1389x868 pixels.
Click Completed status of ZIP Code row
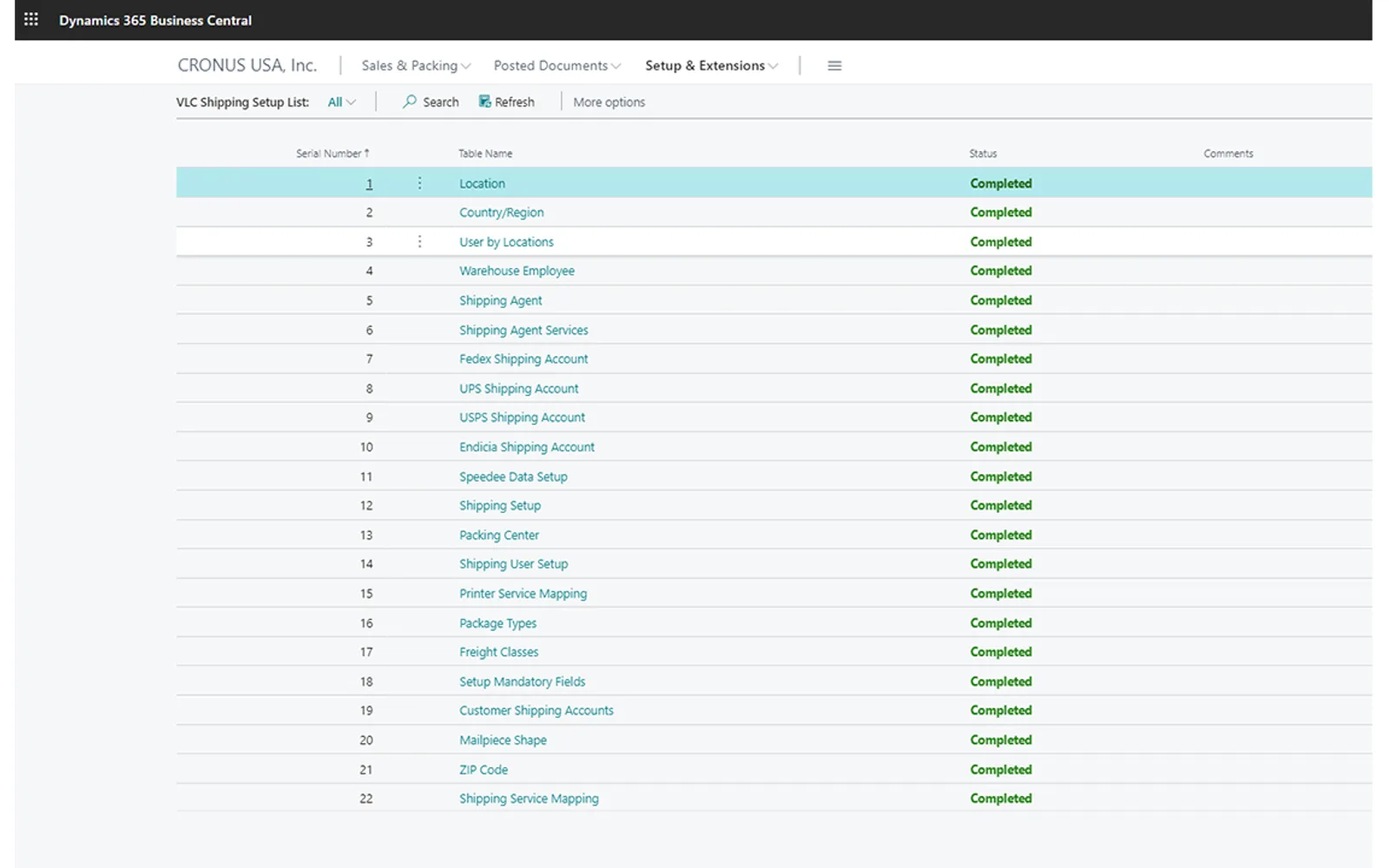[1001, 770]
